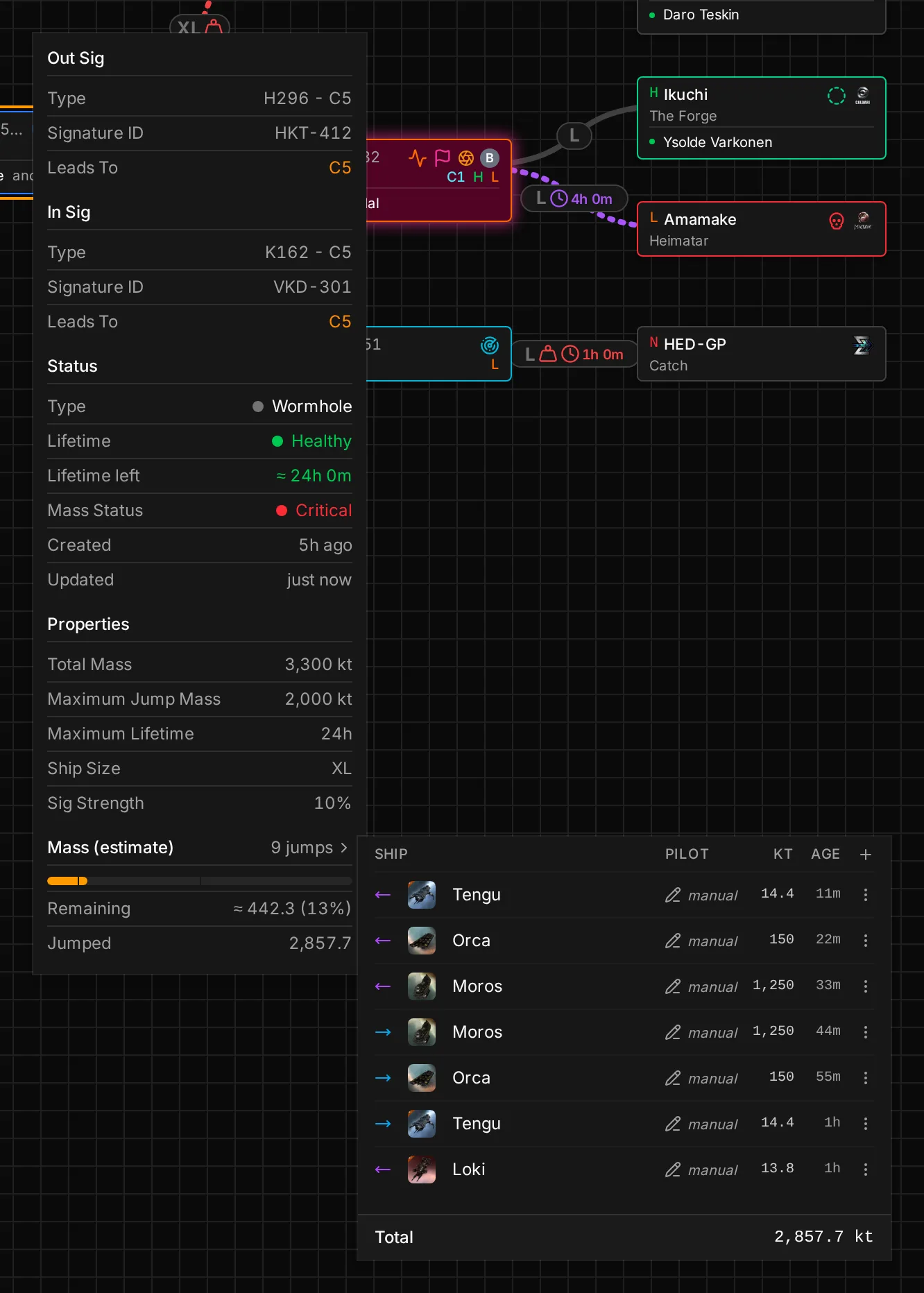The image size is (924, 1293).
Task: Click the dashed circle icon on Ikuchi
Action: click(x=837, y=96)
